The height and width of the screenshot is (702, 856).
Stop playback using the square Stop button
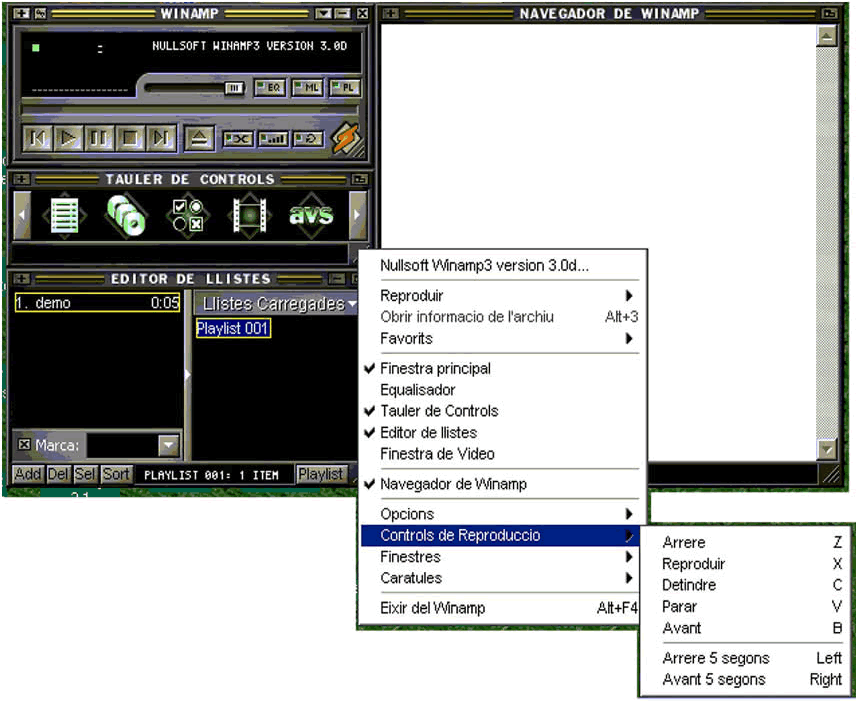(x=130, y=138)
